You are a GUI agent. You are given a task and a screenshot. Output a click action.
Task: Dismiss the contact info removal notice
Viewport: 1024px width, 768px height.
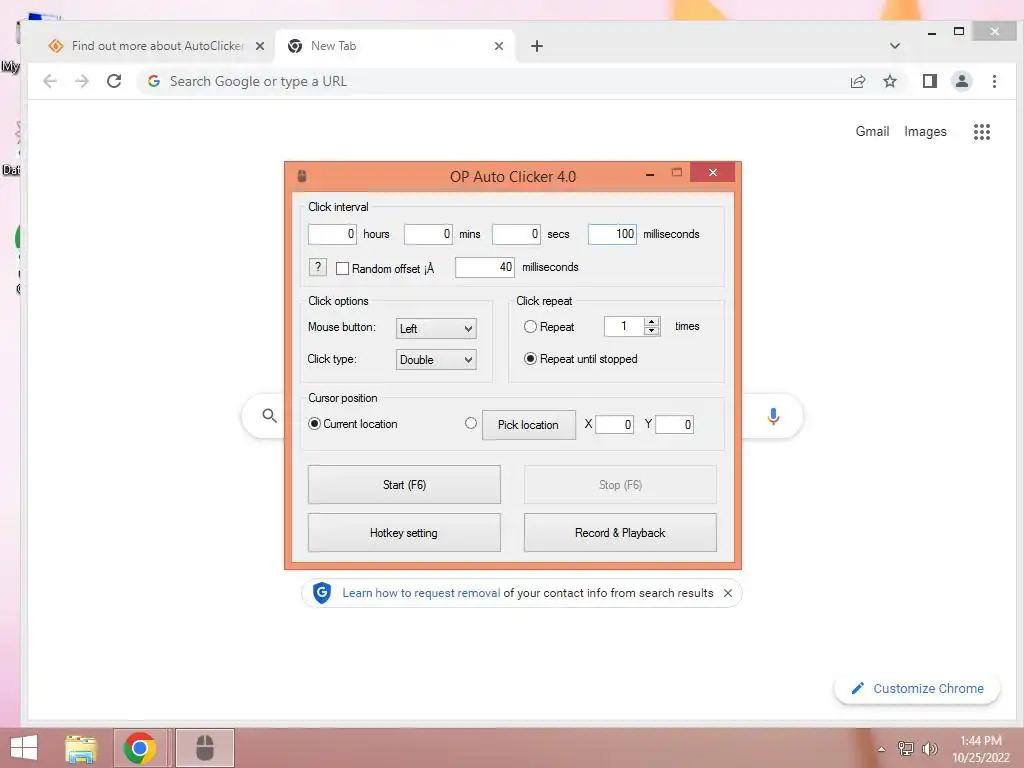(x=728, y=593)
